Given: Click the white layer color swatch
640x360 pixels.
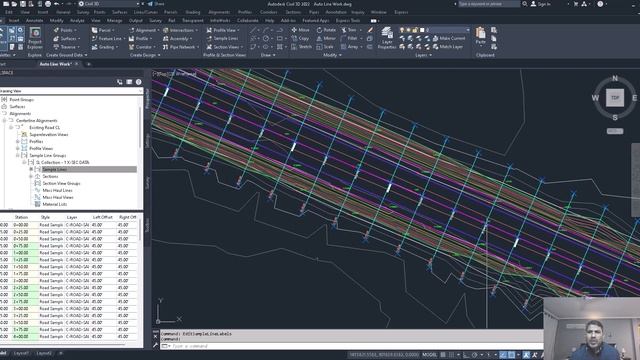Looking at the screenshot, I should [422, 30].
